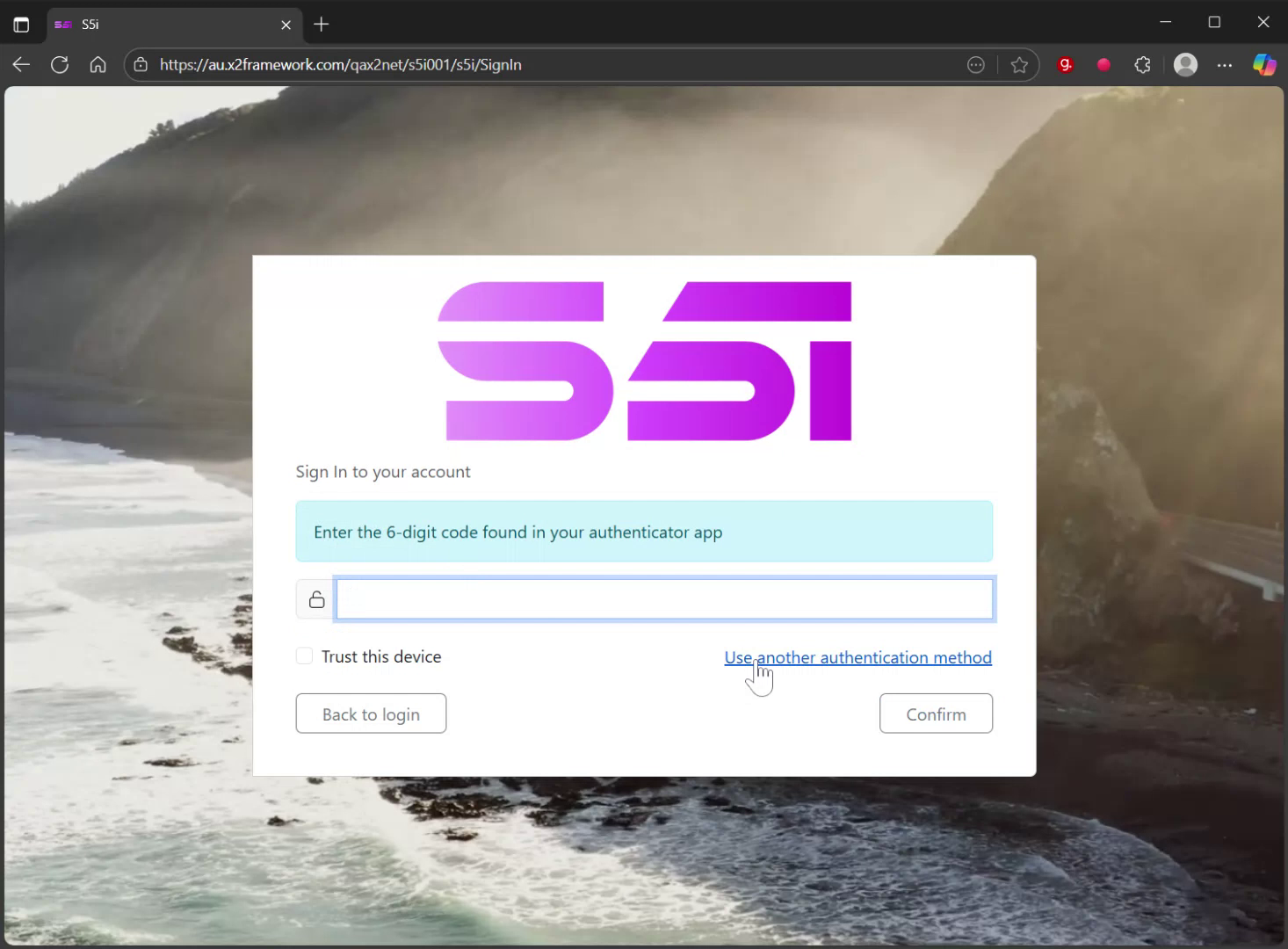Open Copilot sidebar icon
Screen dimensions: 1288x949
coord(1264,65)
